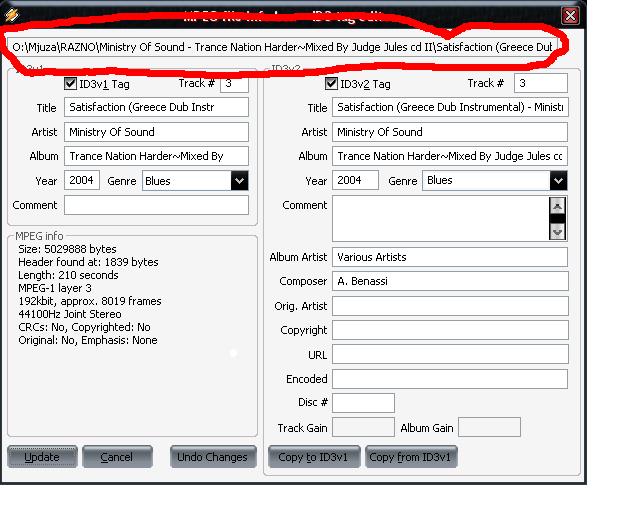The image size is (640, 512).
Task: Click the ID3v2 Composer field
Action: [449, 281]
